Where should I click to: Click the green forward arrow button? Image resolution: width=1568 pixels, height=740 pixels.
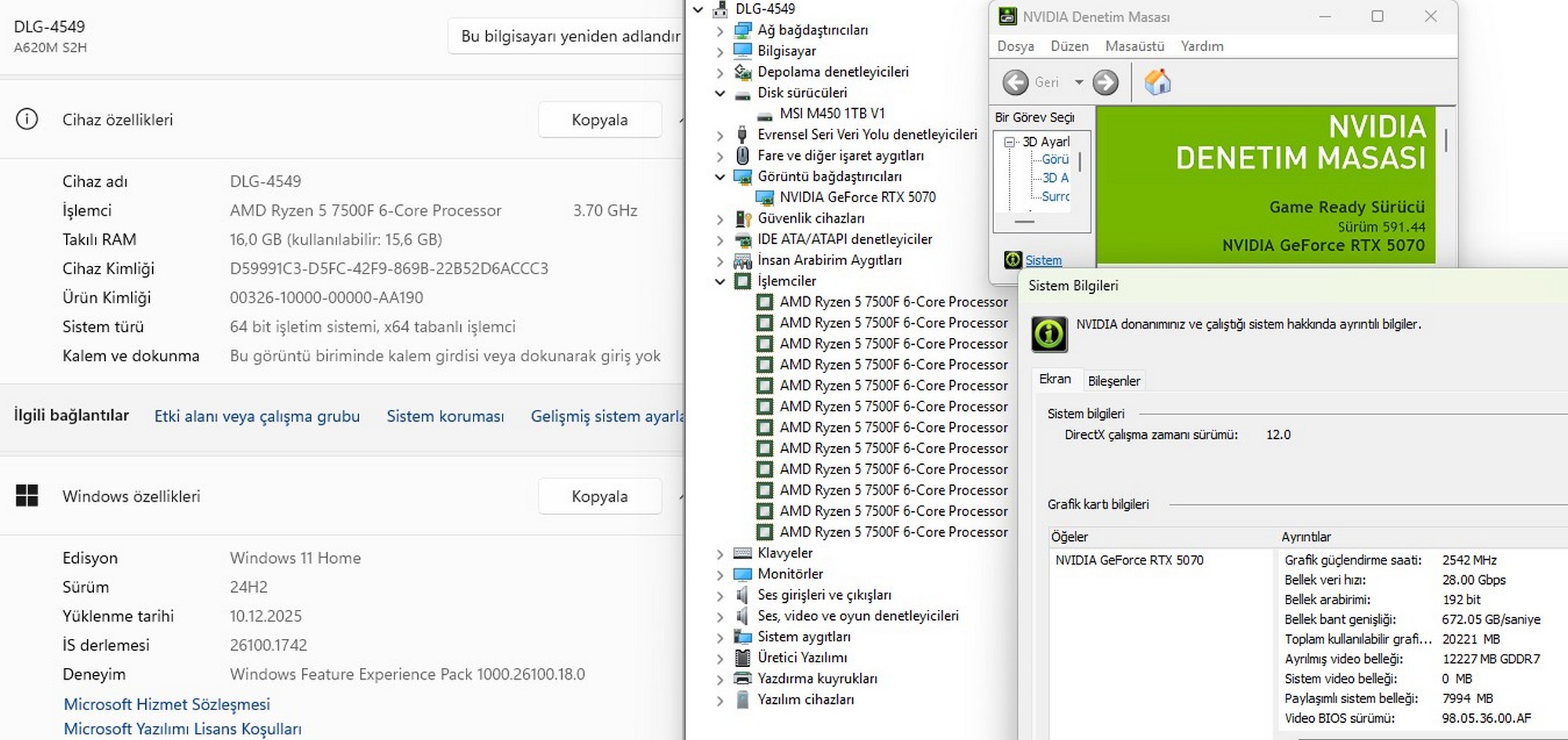(x=1105, y=82)
